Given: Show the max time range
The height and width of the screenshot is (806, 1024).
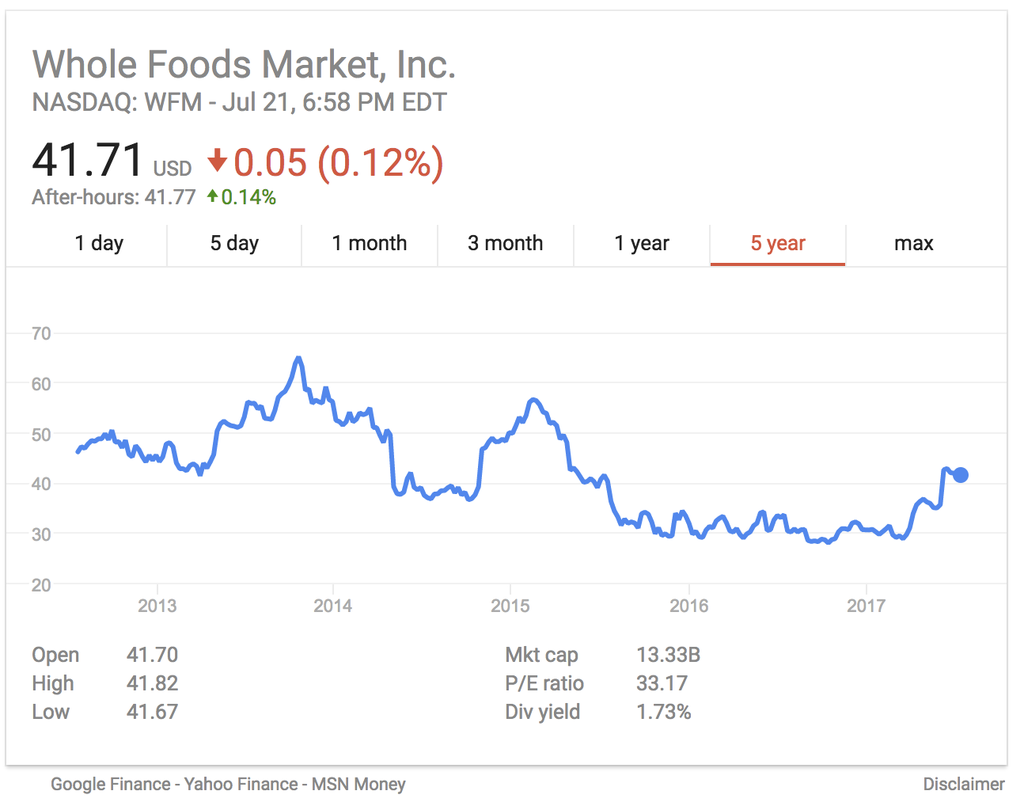Looking at the screenshot, I should coord(913,243).
